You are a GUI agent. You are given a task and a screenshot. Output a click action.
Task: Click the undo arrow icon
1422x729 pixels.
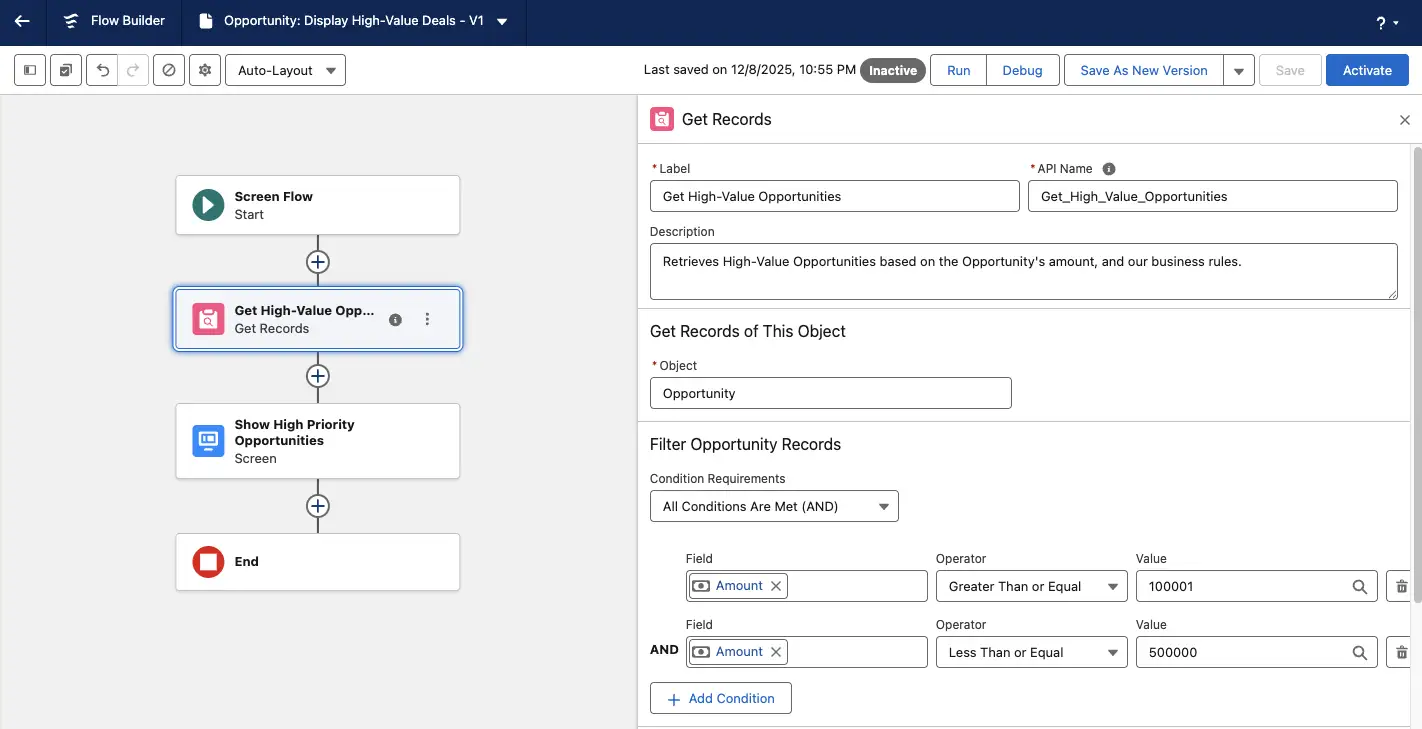[102, 70]
